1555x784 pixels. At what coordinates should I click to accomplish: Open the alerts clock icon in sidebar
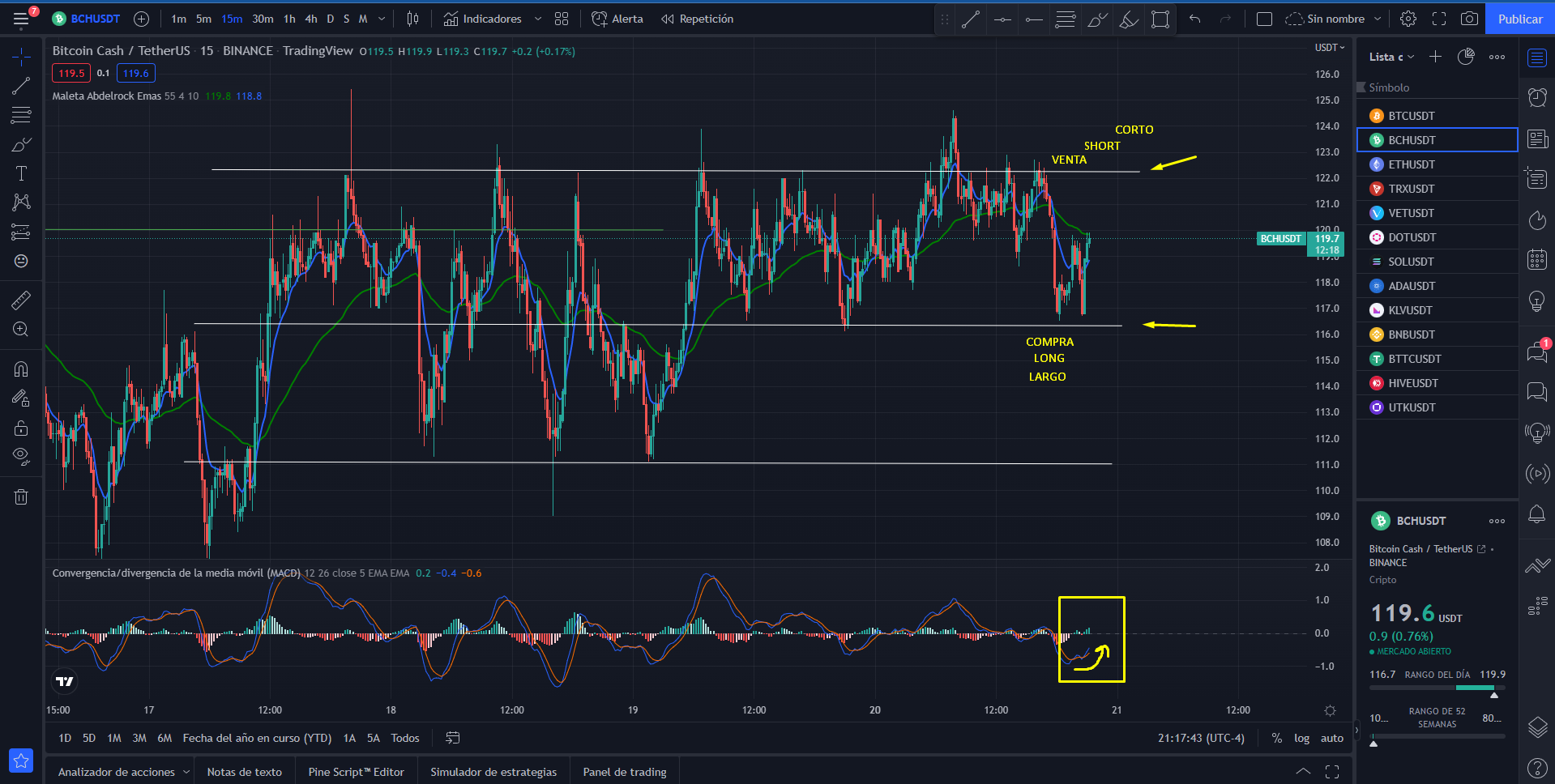1537,97
